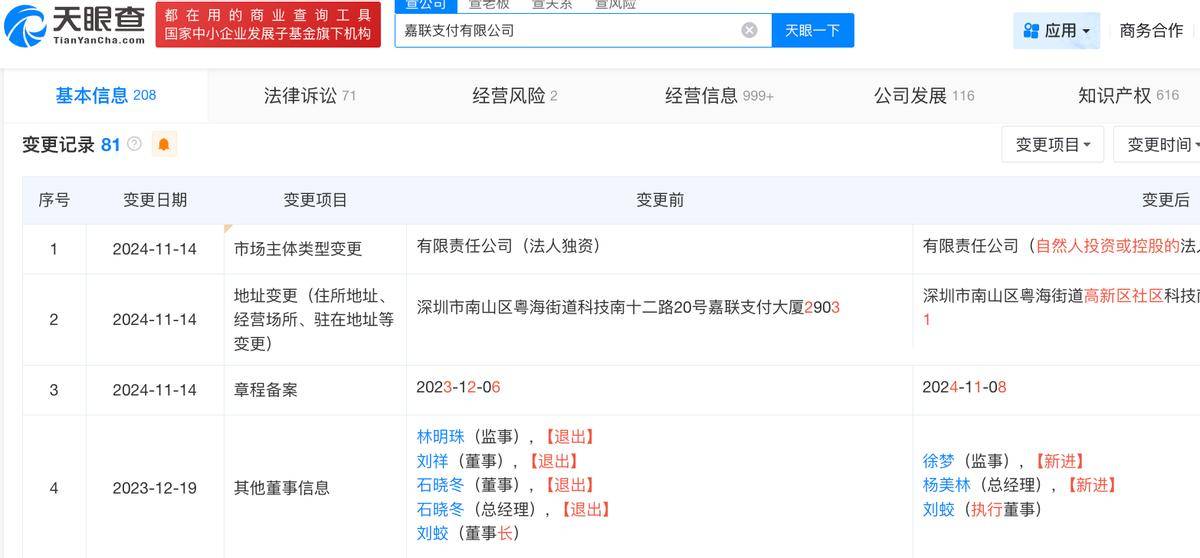Click the orange bell alert icon
1200x558 pixels.
click(164, 145)
